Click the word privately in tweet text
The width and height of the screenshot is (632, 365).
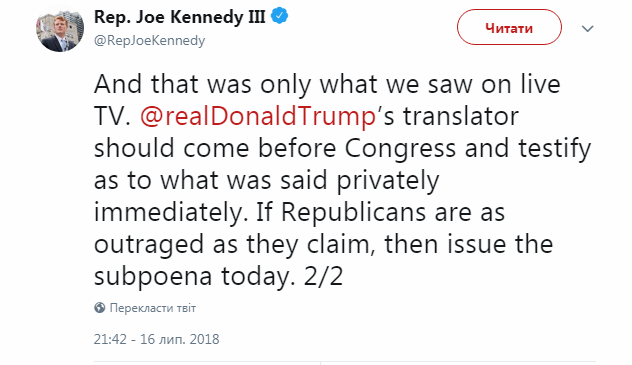pyautogui.click(x=388, y=180)
